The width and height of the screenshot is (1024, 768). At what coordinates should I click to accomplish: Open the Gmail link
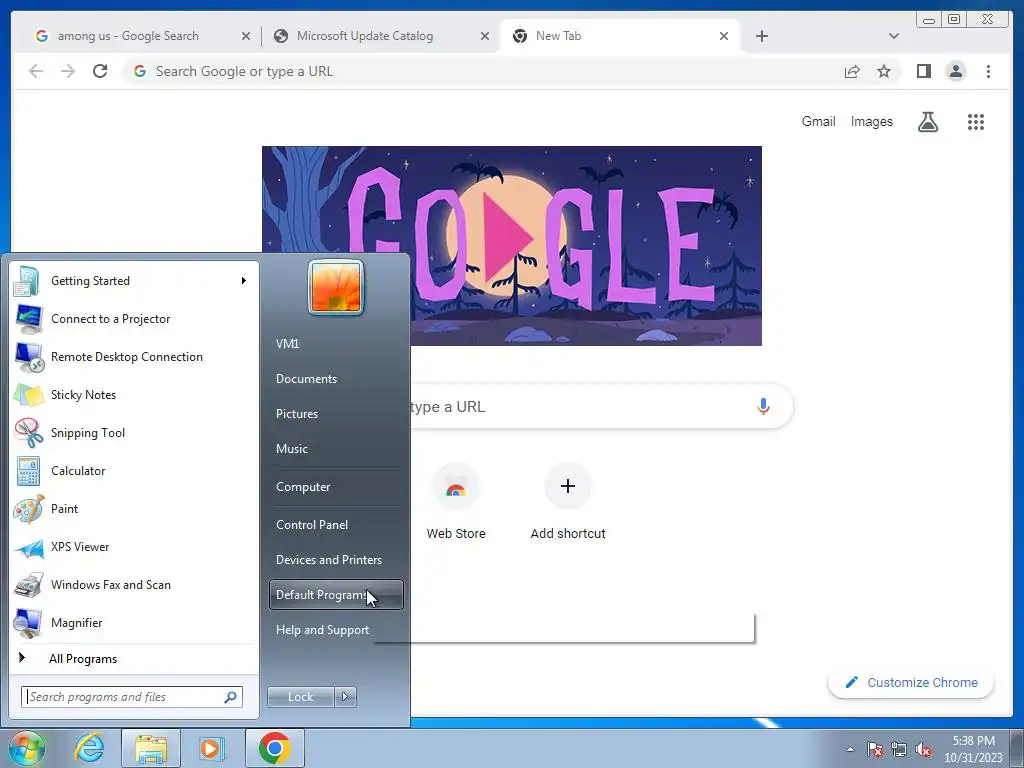818,121
